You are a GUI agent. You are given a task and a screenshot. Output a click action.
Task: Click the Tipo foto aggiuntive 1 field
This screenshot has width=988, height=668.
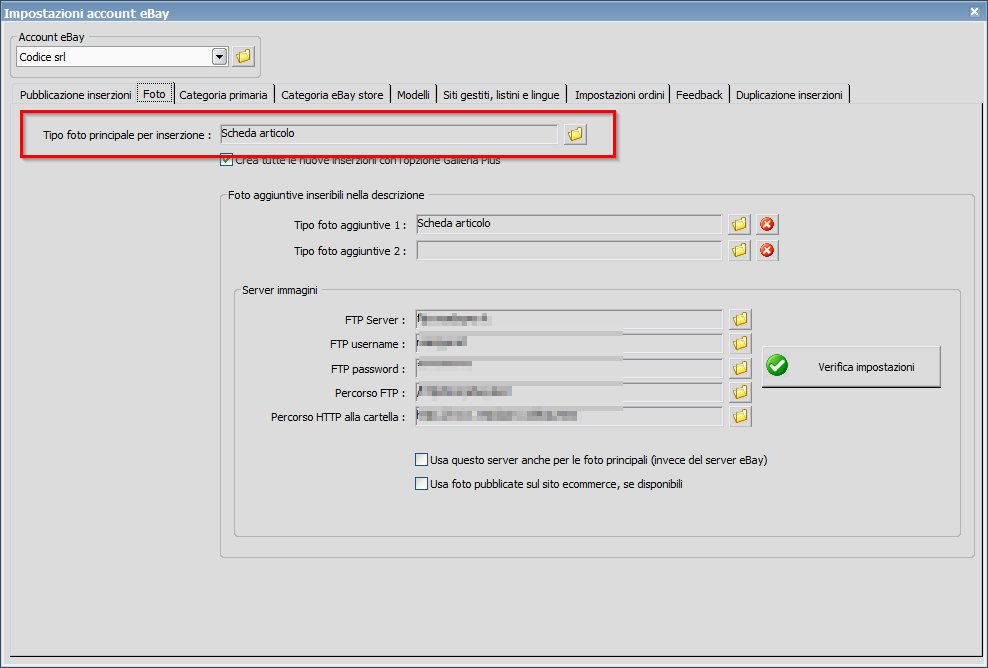pos(569,224)
